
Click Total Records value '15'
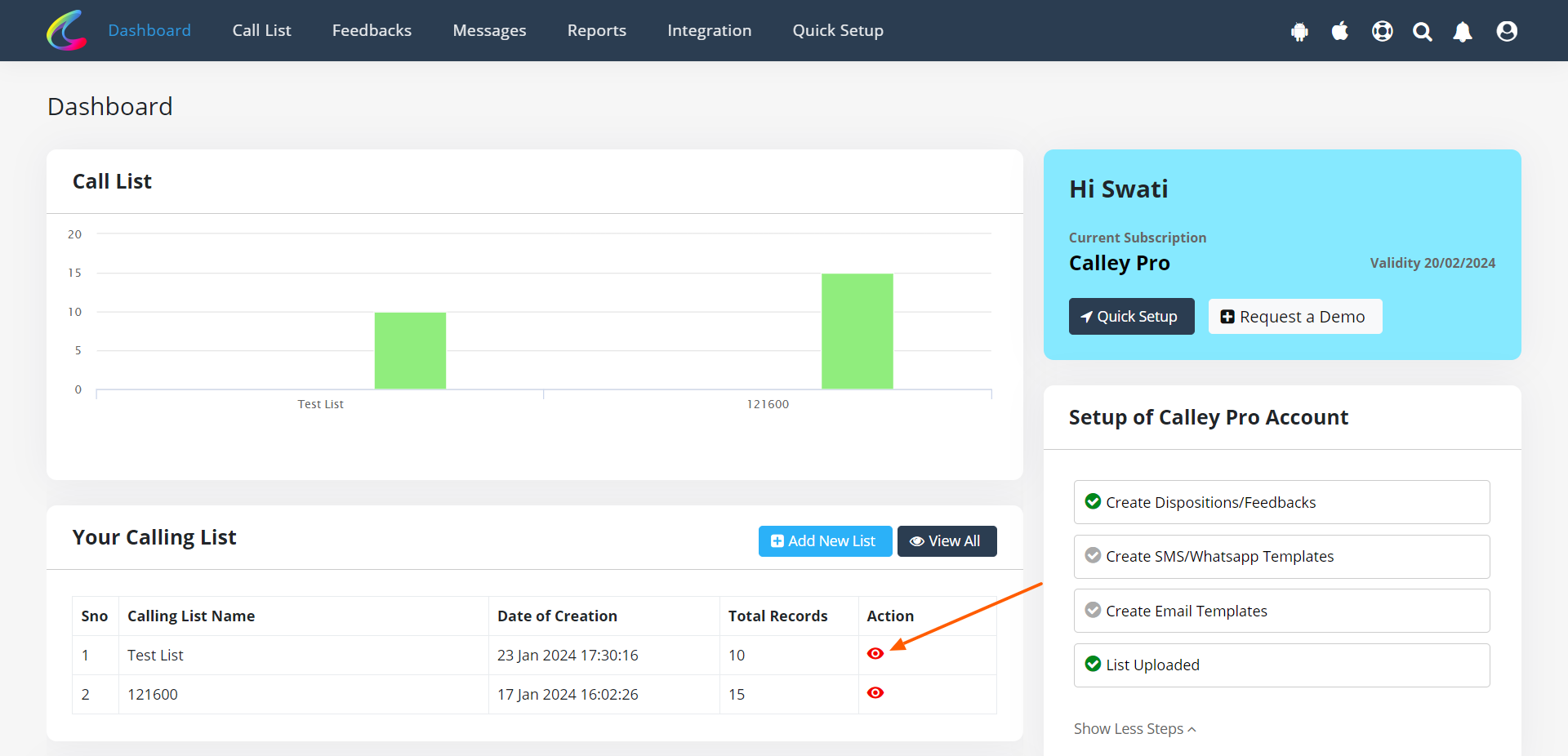(x=737, y=695)
